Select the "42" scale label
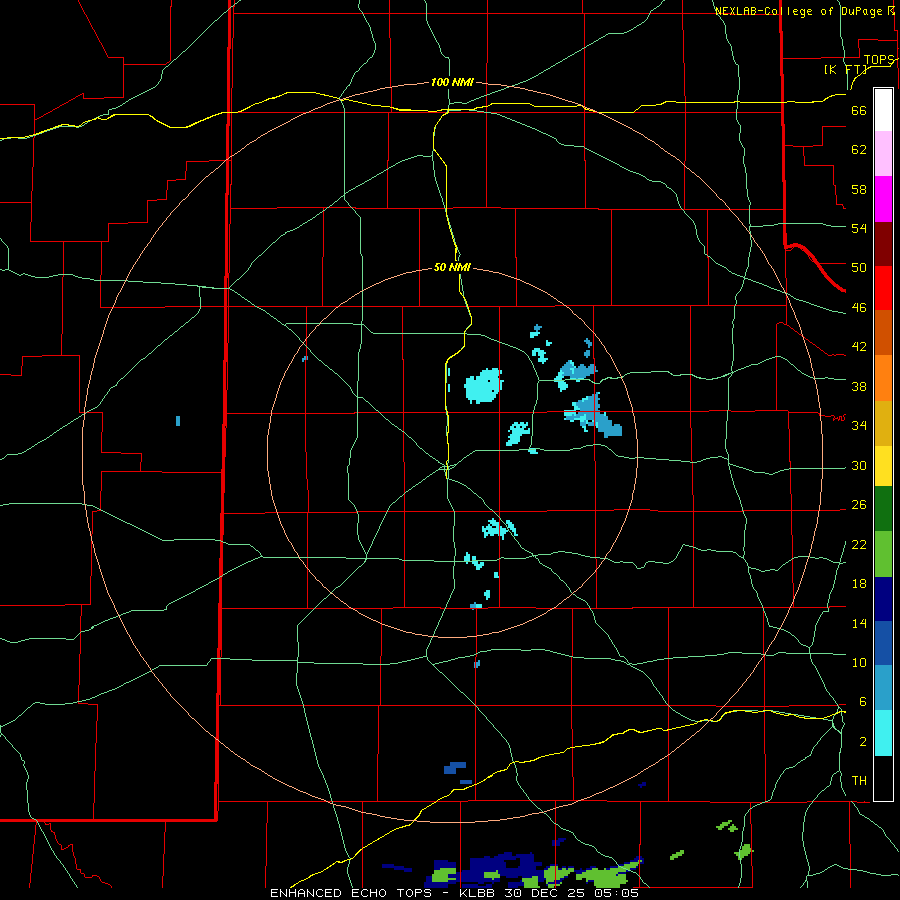900x900 pixels. 859,347
